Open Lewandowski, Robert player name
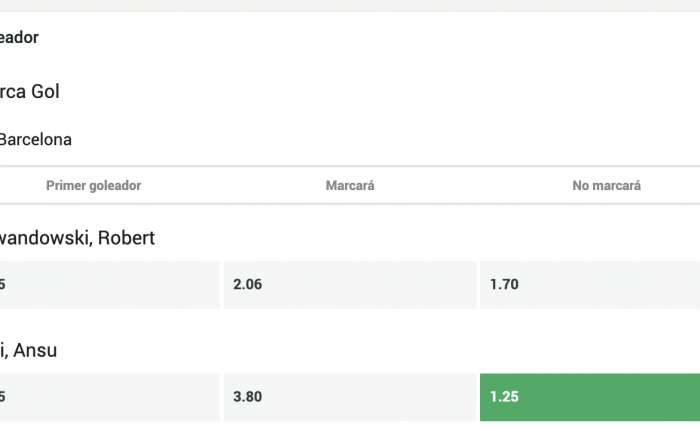Image resolution: width=700 pixels, height=441 pixels. 77,238
